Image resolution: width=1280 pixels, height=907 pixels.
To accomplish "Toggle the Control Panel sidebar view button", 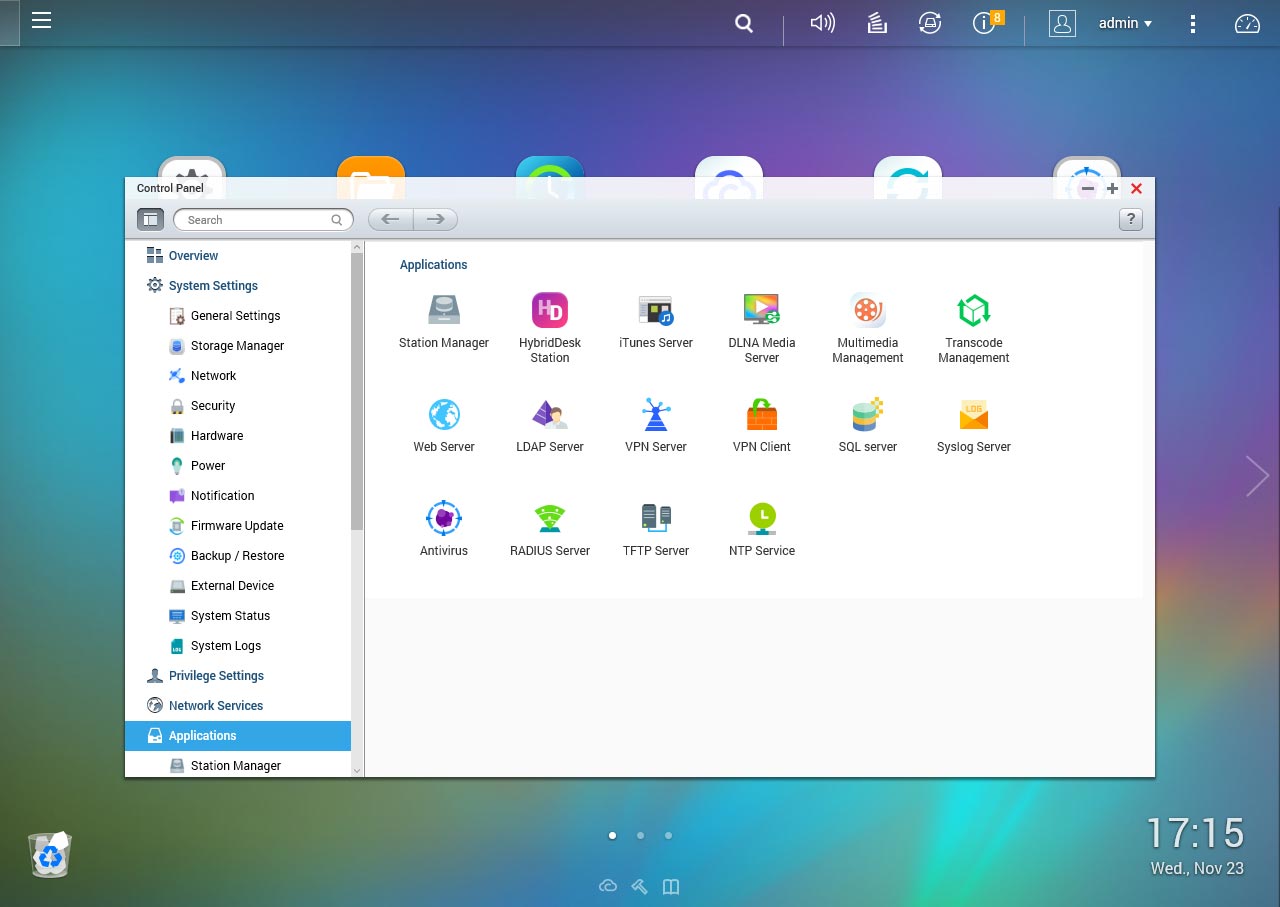I will point(150,219).
